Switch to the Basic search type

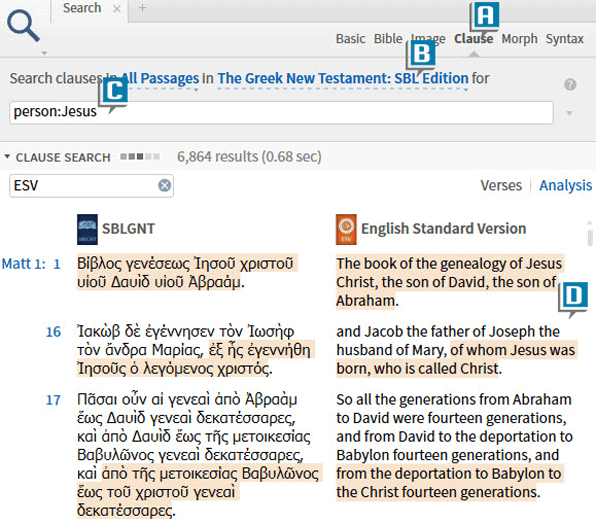click(x=350, y=39)
